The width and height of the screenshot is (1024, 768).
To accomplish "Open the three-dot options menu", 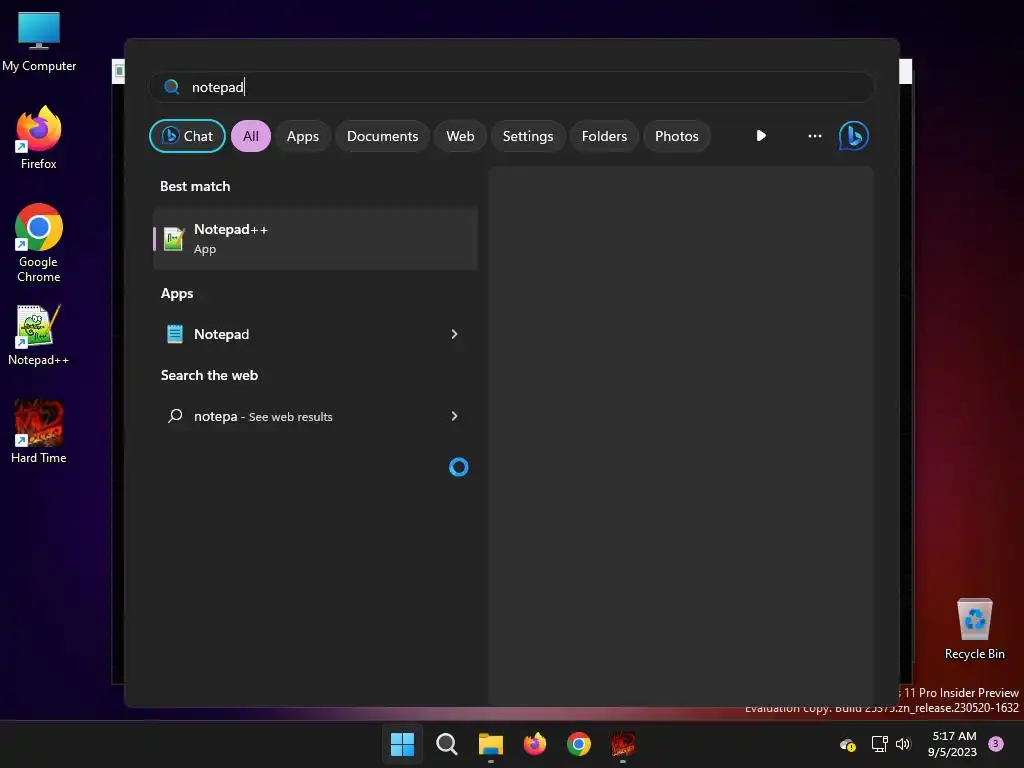I will click(x=814, y=136).
